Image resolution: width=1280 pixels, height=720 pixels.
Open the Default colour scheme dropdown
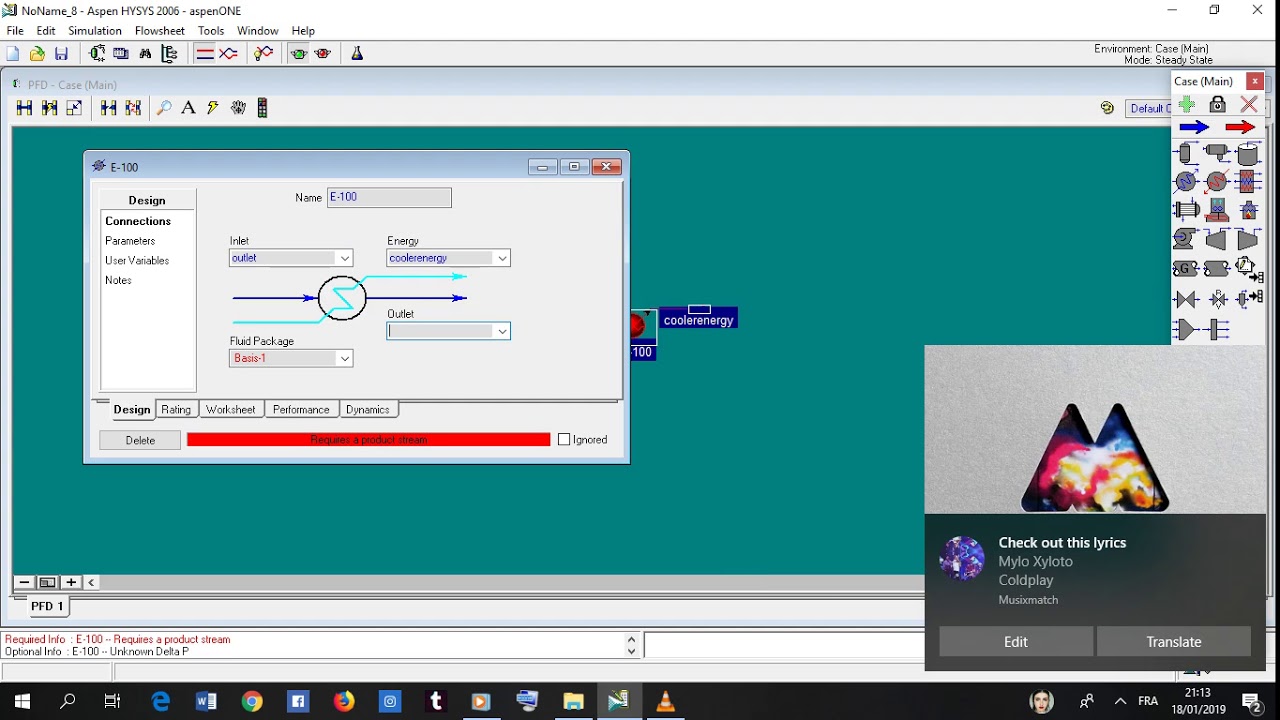tap(1148, 108)
